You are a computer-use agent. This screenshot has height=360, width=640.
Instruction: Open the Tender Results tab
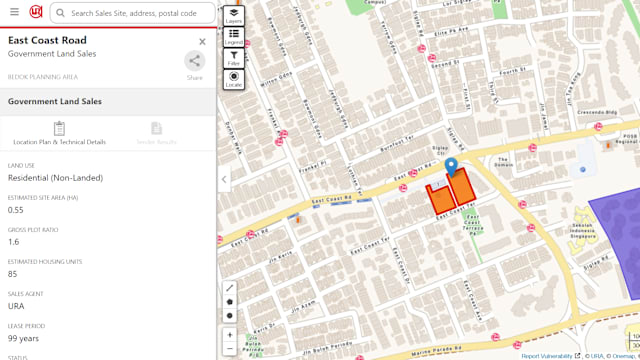156,133
